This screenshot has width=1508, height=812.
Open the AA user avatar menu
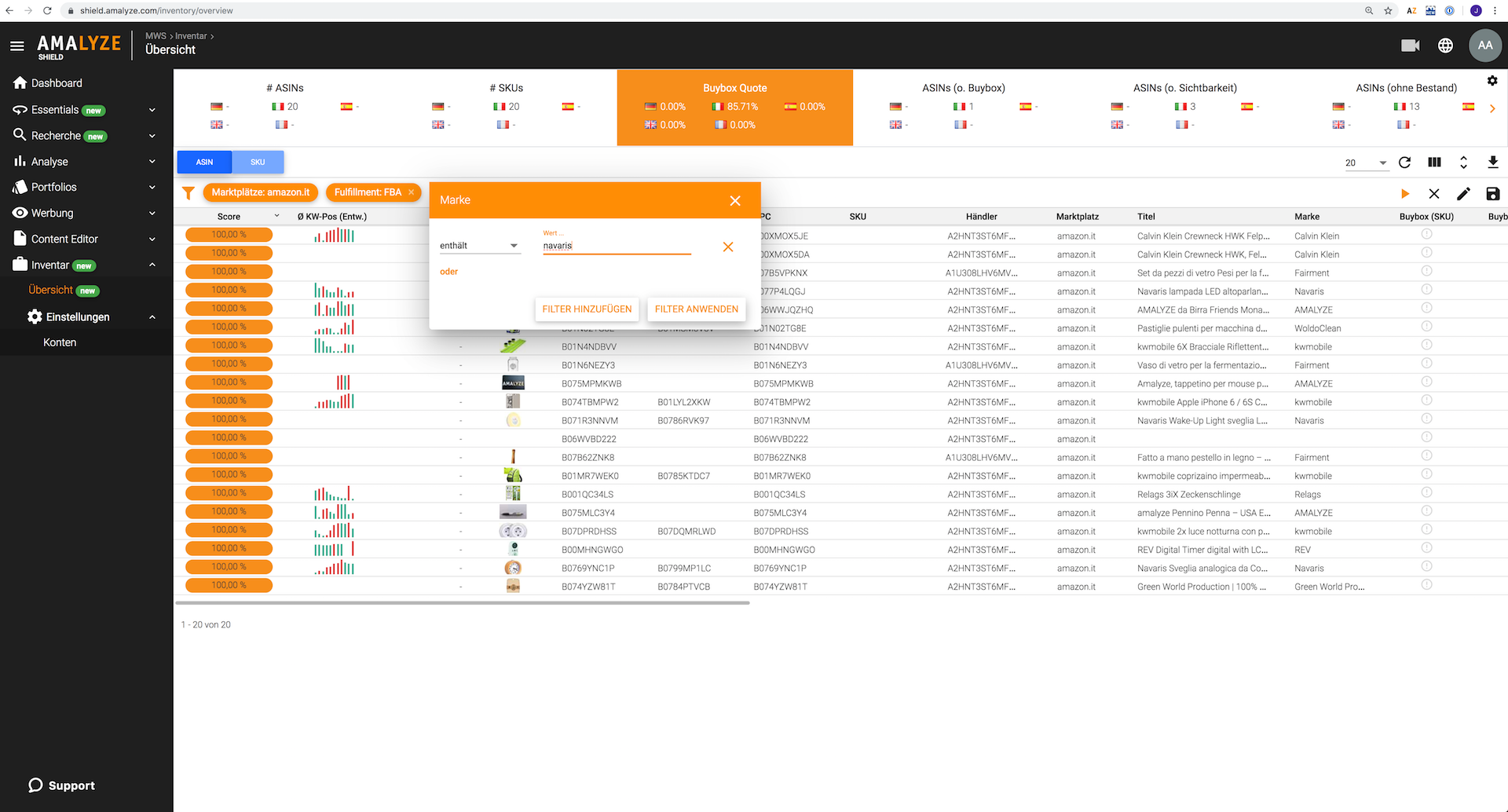[x=1484, y=46]
